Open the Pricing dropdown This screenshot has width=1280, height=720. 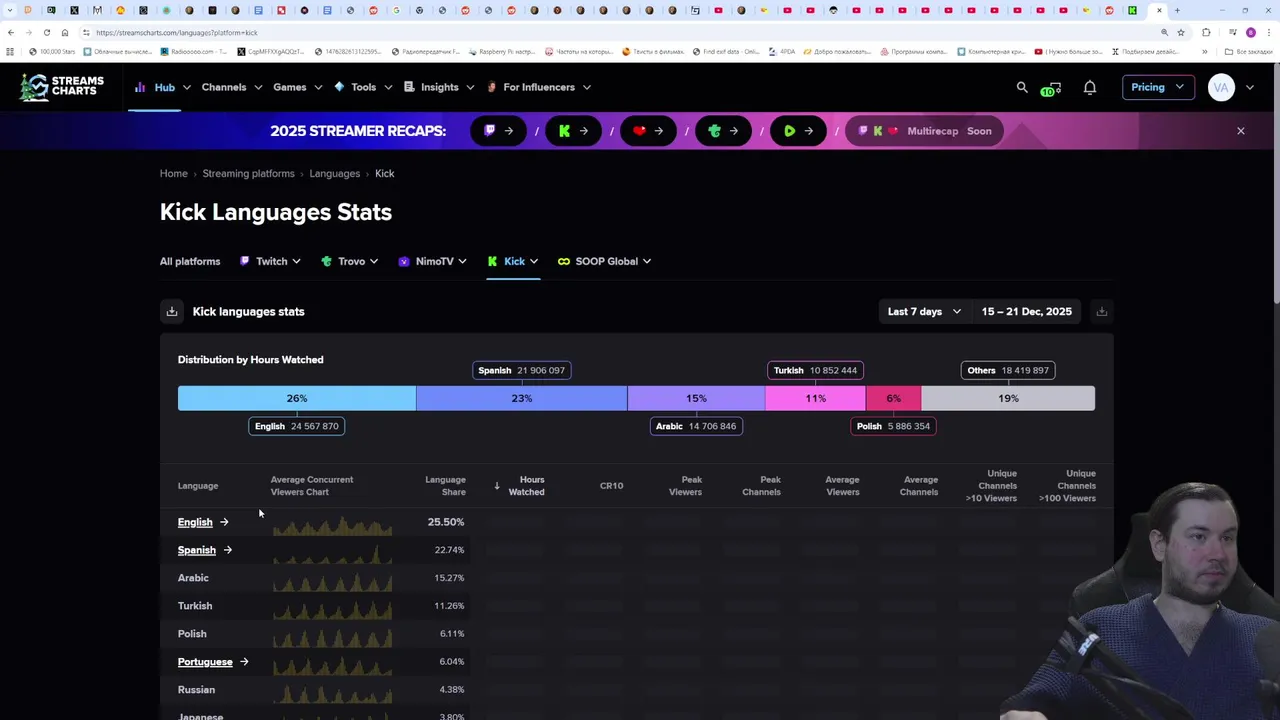click(1158, 87)
